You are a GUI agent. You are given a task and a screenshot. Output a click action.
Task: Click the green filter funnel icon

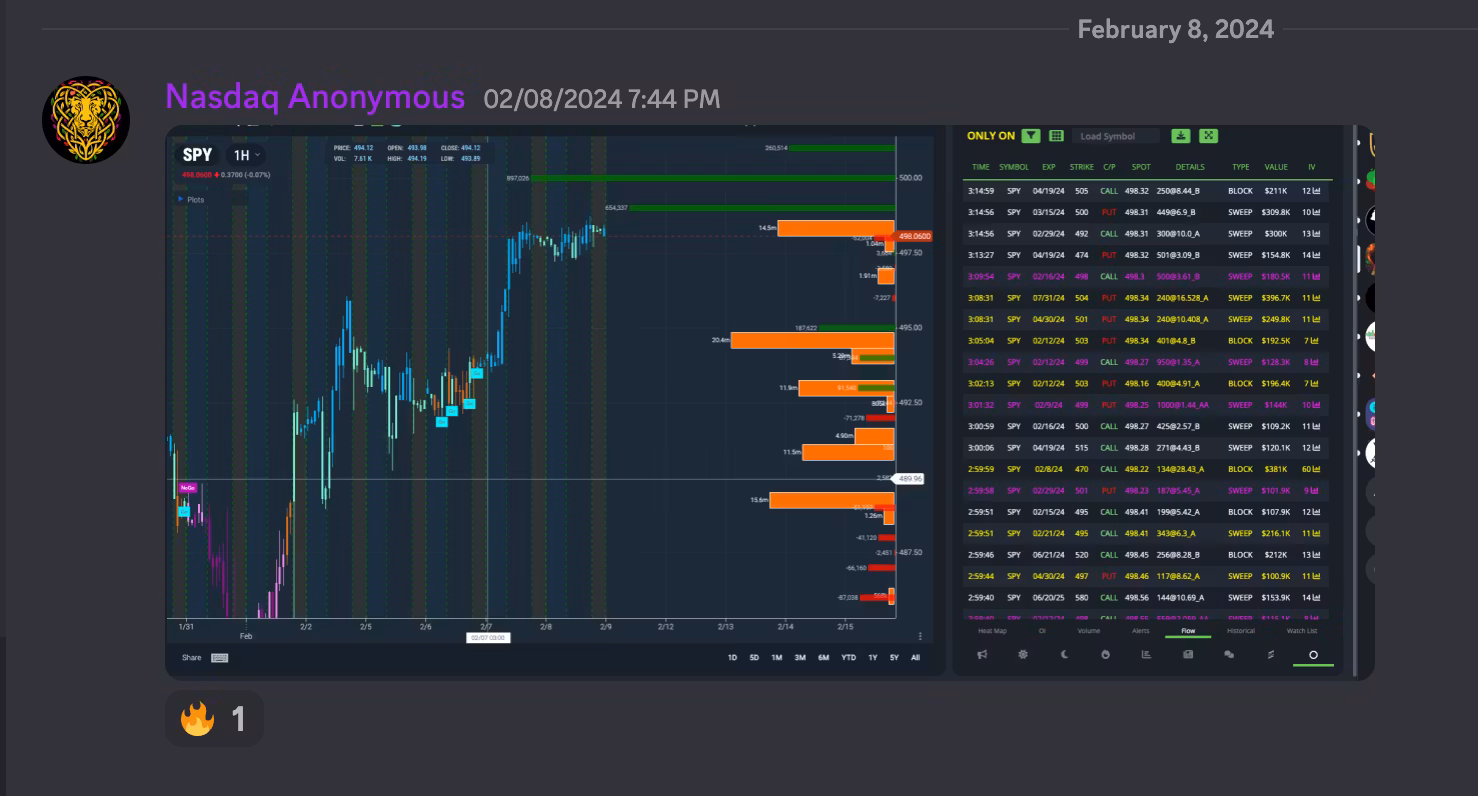coord(1031,136)
